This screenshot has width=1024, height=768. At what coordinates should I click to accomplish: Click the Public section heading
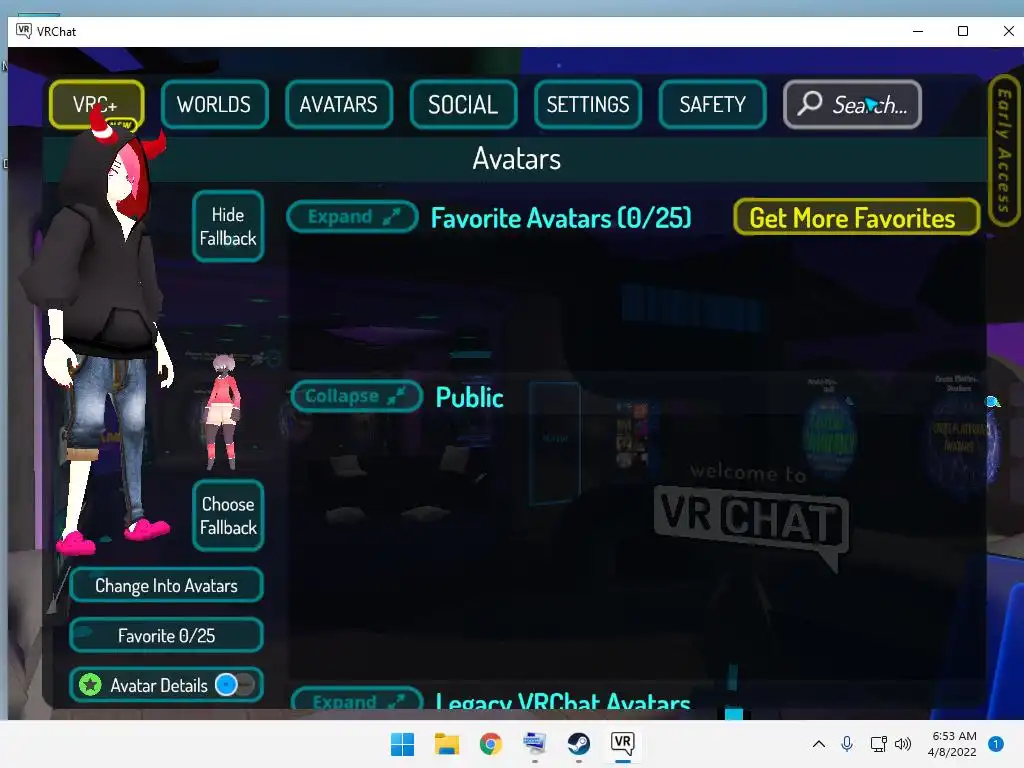point(470,397)
